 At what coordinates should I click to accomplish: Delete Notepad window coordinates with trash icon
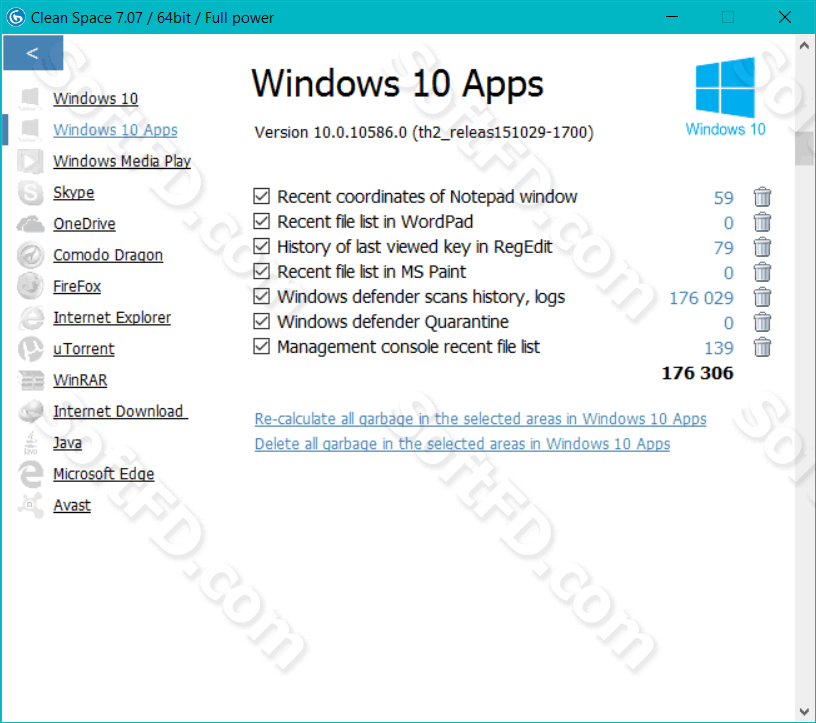[762, 197]
